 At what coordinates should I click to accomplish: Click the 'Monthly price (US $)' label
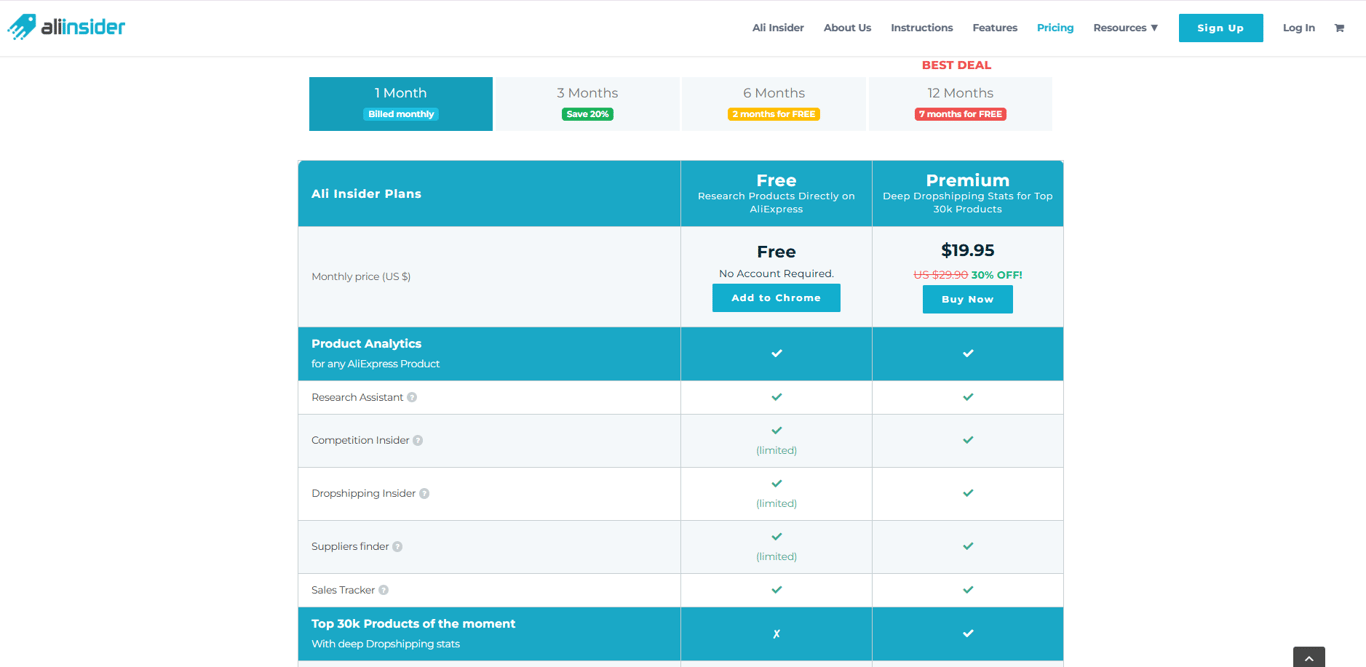[x=361, y=277]
